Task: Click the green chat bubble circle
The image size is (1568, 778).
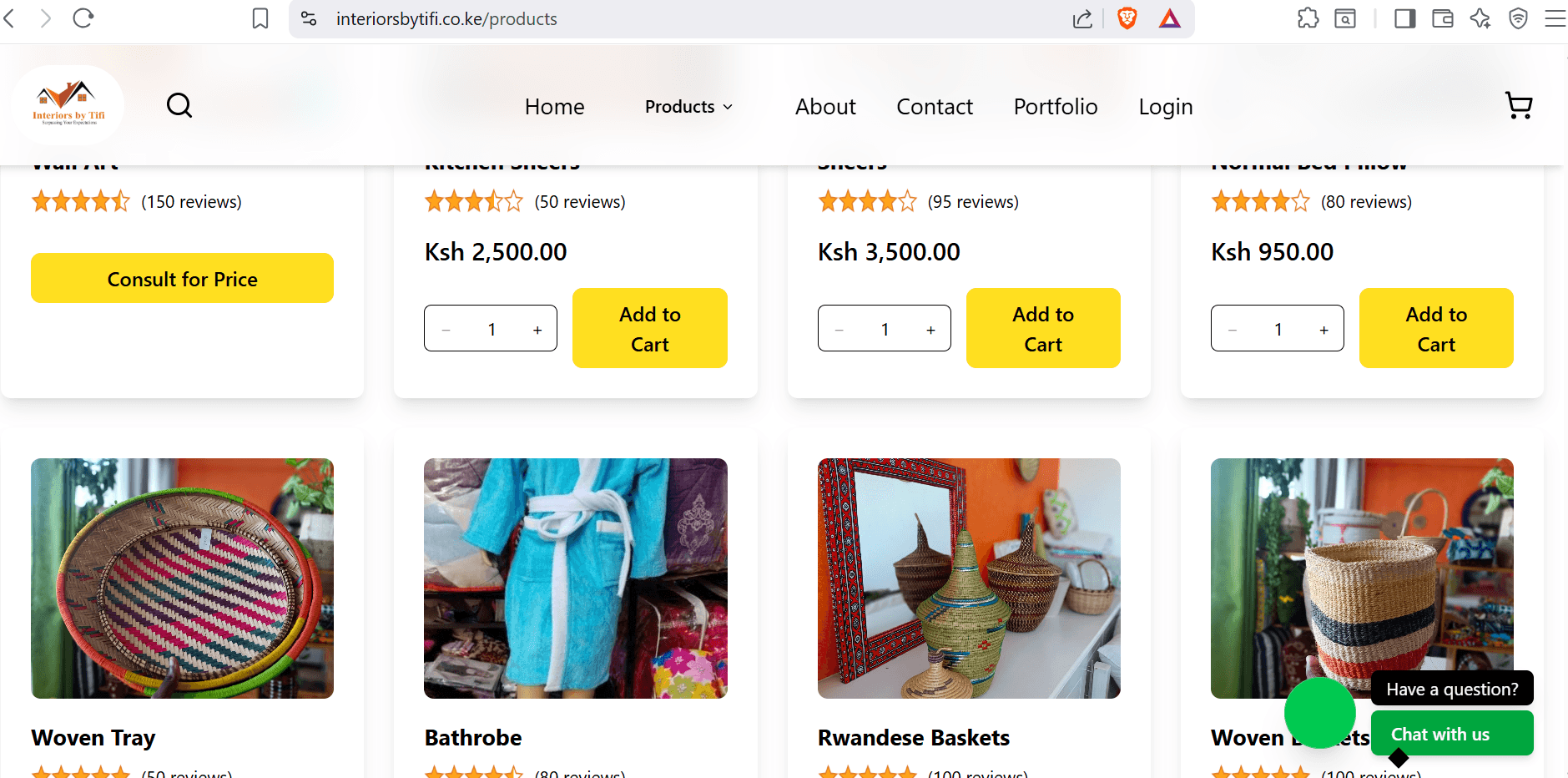Action: click(x=1319, y=712)
